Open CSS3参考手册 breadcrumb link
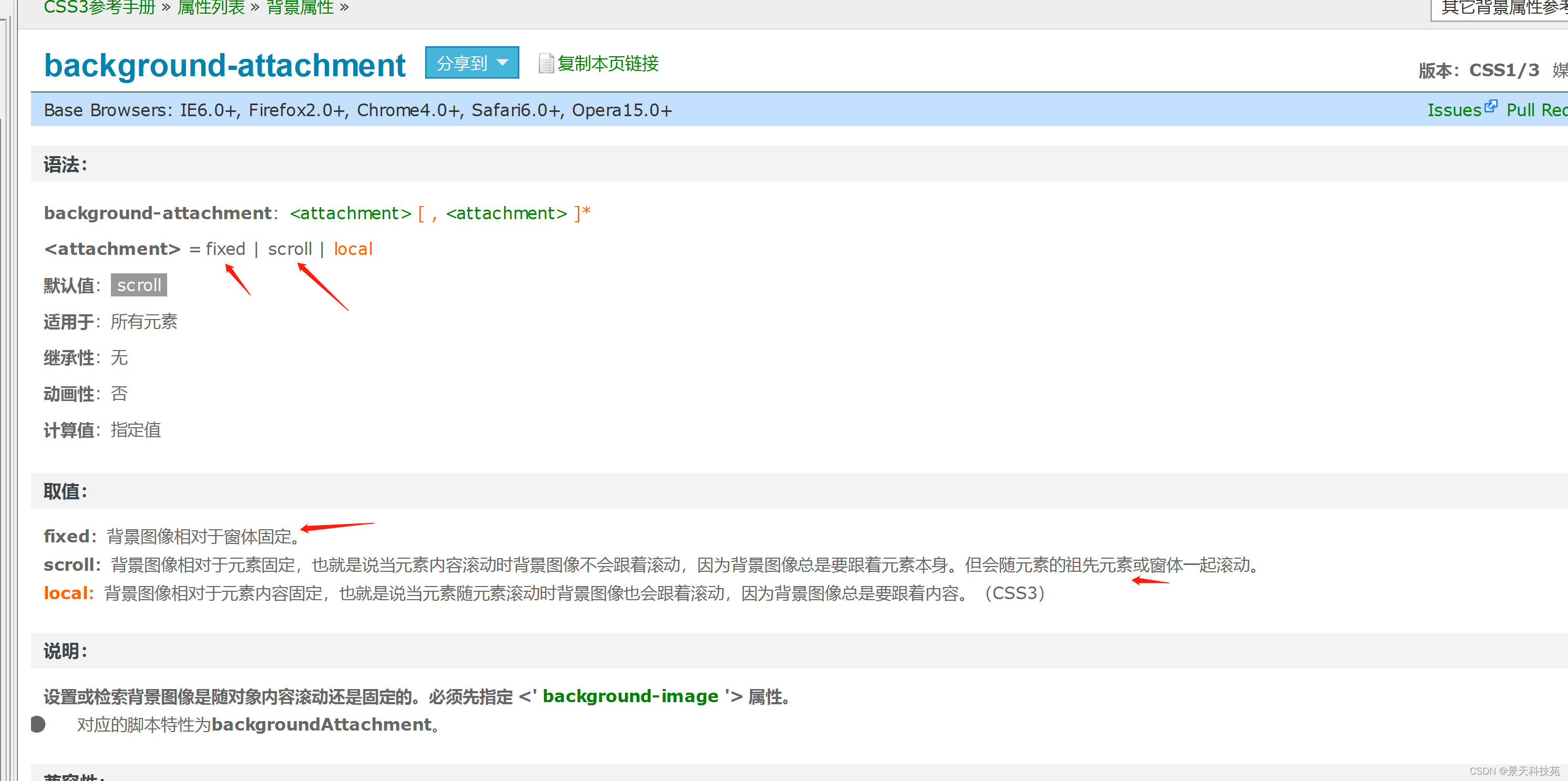The image size is (1568, 781). (99, 7)
